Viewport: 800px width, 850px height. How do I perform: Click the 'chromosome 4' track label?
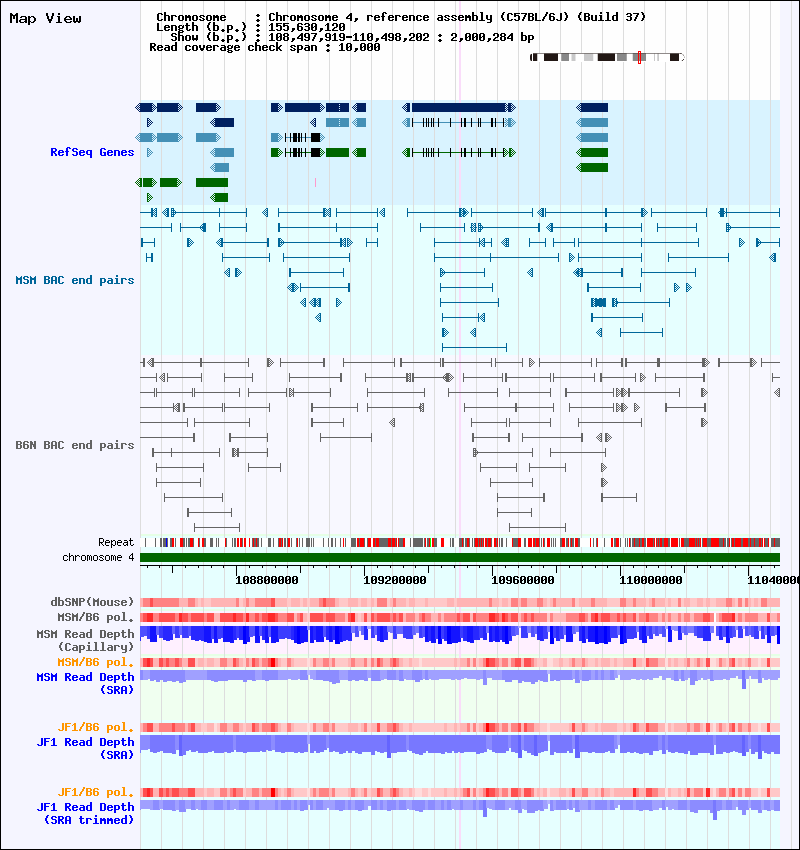pyautogui.click(x=98, y=557)
